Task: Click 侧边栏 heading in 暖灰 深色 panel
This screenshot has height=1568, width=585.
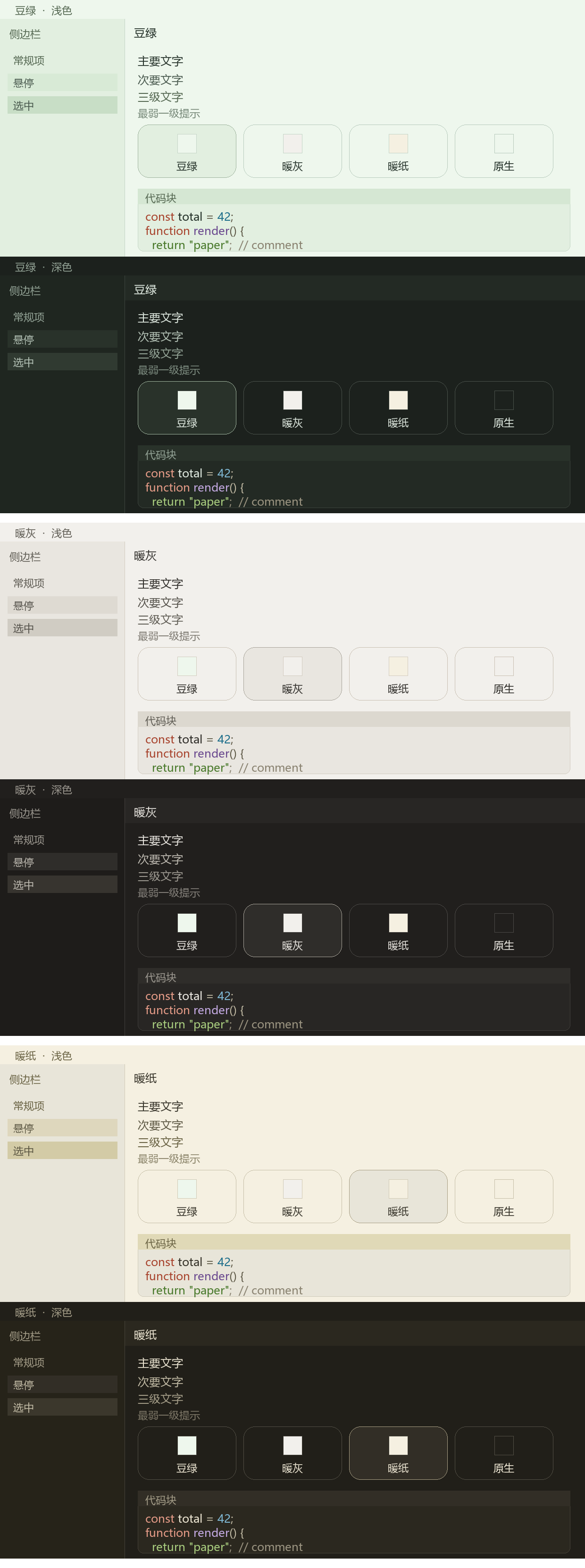Action: pos(25,813)
